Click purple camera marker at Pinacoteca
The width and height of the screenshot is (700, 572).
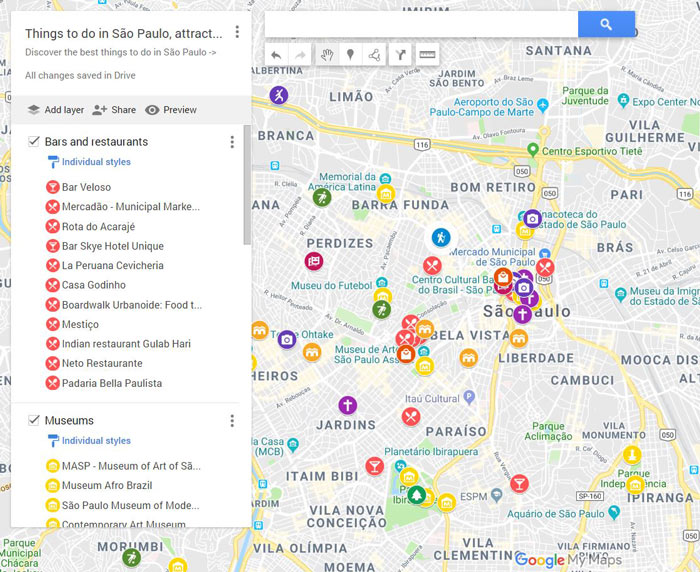pos(532,219)
